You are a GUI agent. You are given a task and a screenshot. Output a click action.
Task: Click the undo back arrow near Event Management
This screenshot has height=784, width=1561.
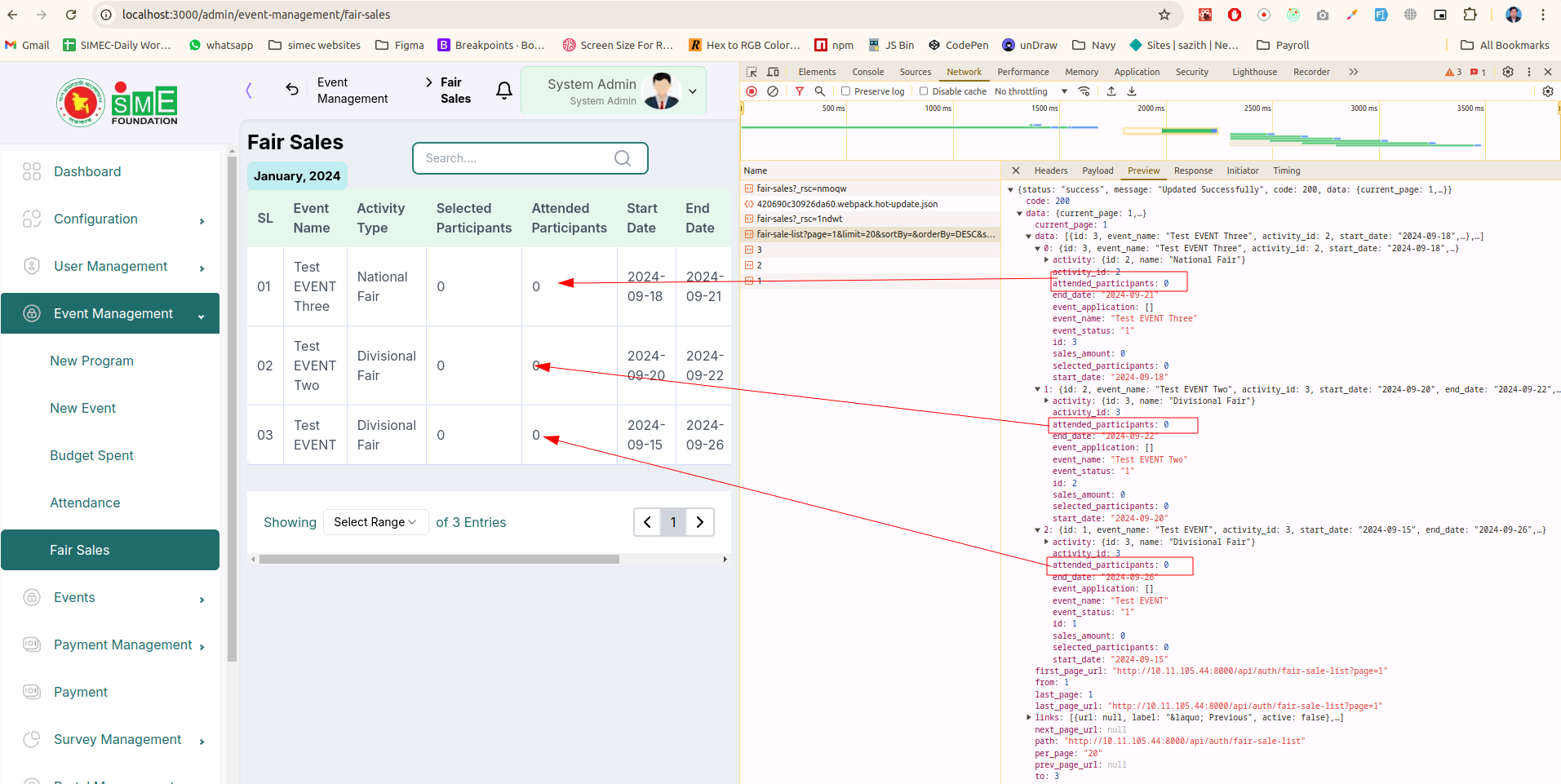[292, 90]
